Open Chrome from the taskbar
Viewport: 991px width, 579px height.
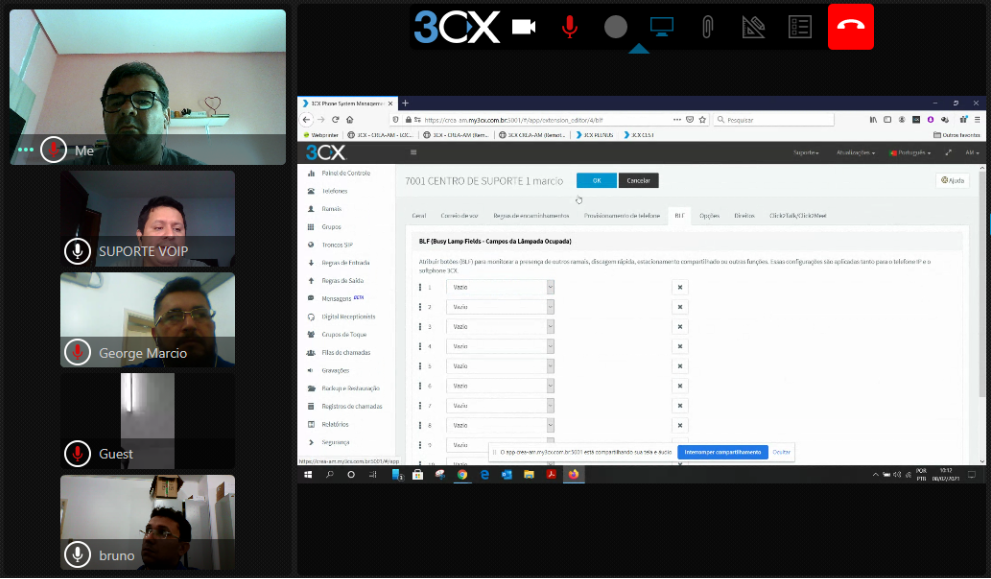point(462,475)
